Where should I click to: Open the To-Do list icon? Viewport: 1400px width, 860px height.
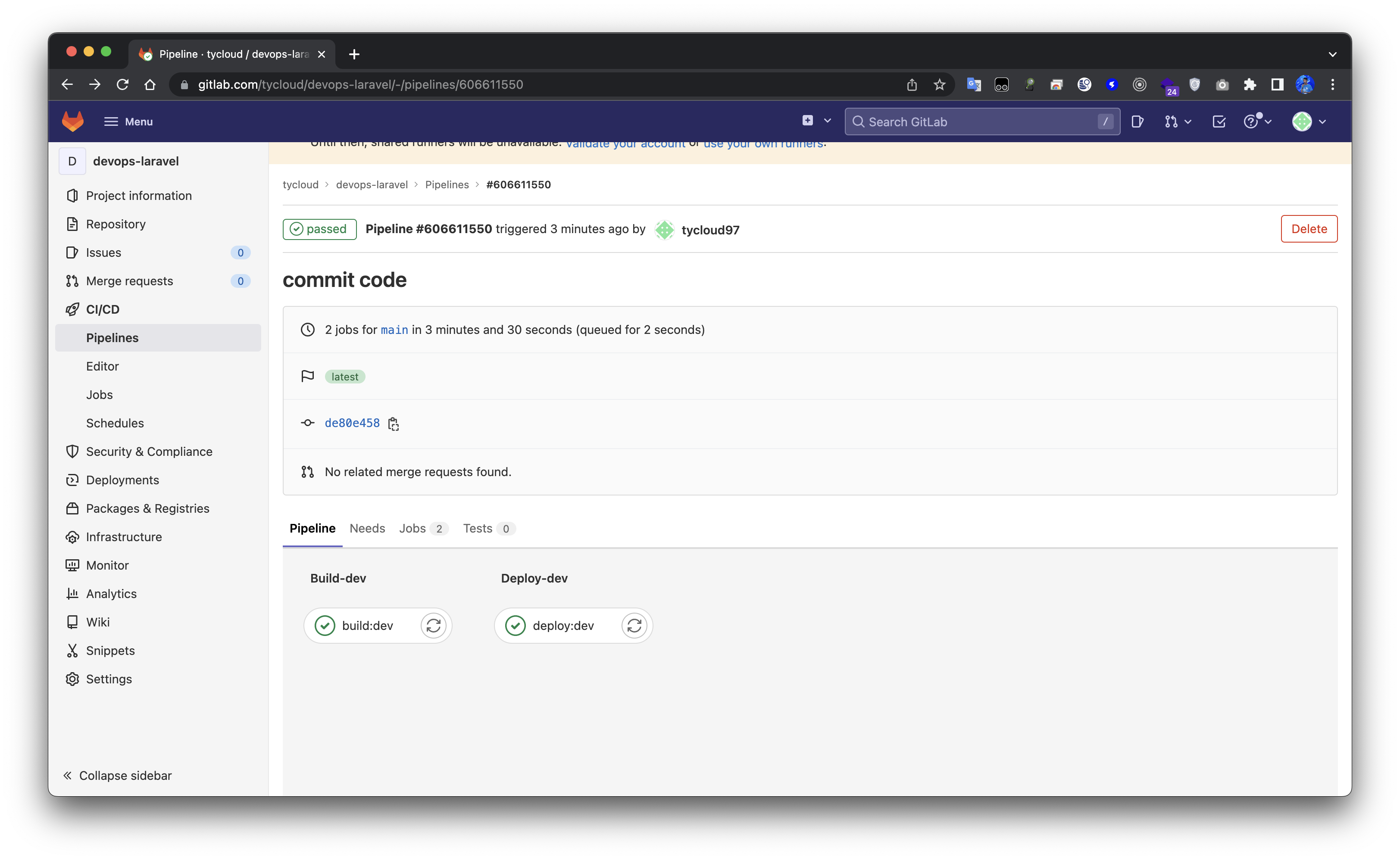click(1219, 121)
